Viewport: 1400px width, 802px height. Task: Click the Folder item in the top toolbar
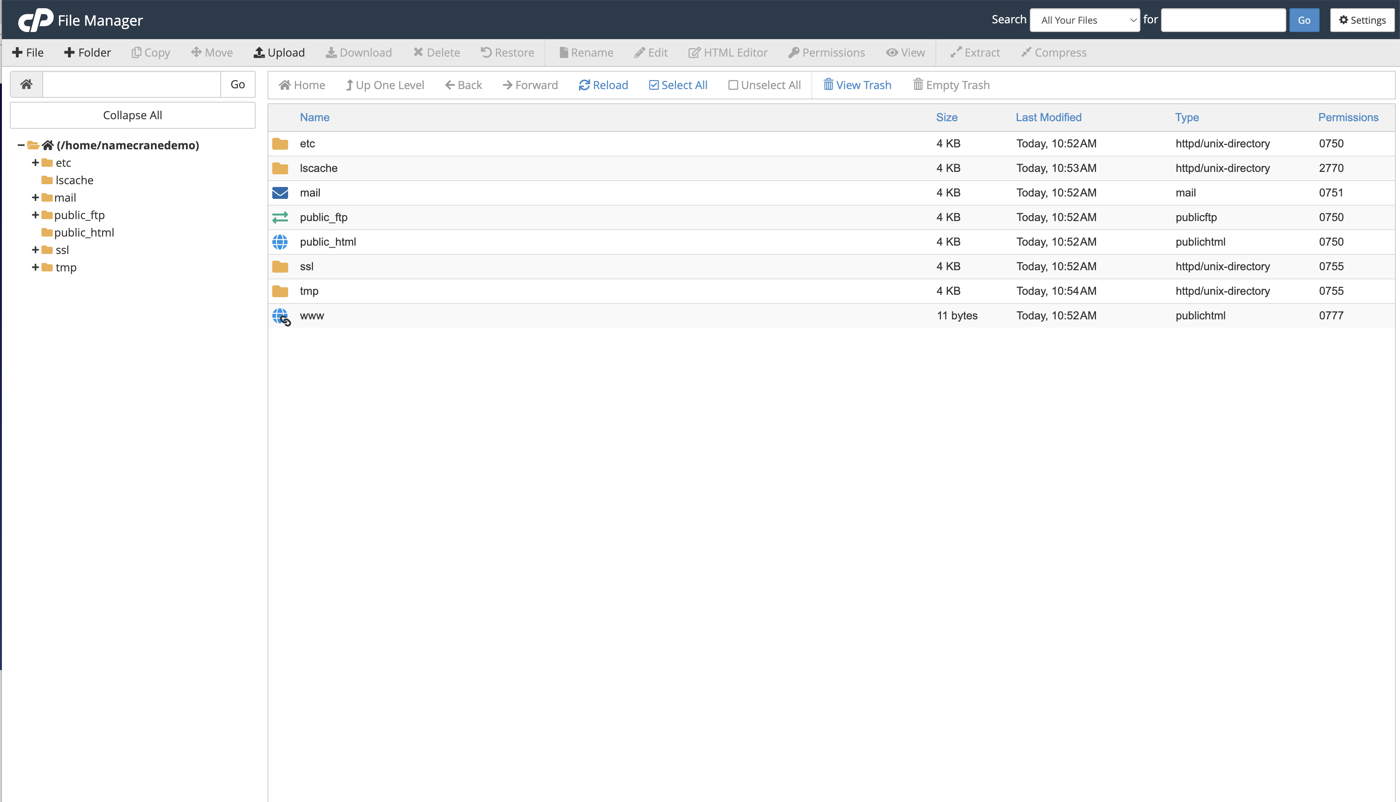click(x=87, y=52)
